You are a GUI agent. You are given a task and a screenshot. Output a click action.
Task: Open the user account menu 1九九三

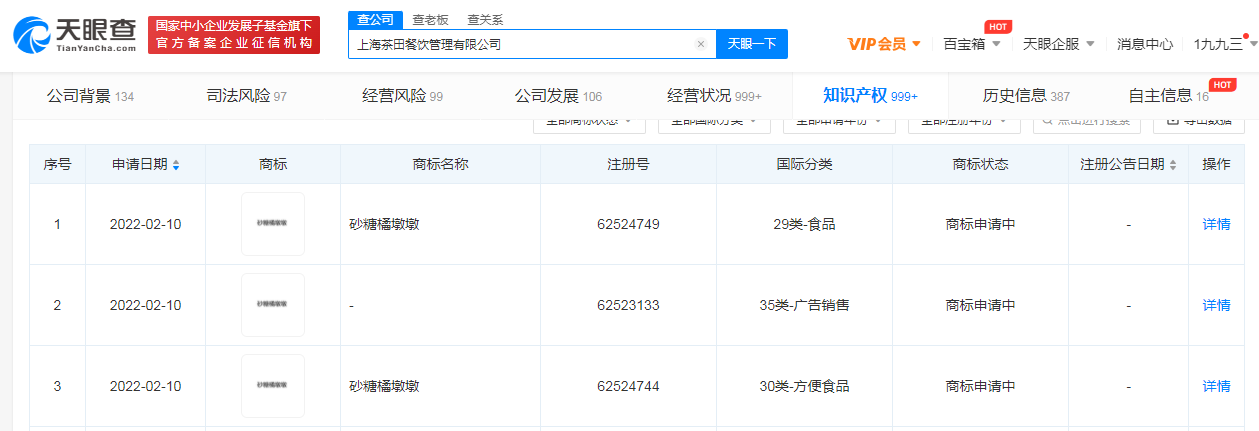click(x=1223, y=44)
